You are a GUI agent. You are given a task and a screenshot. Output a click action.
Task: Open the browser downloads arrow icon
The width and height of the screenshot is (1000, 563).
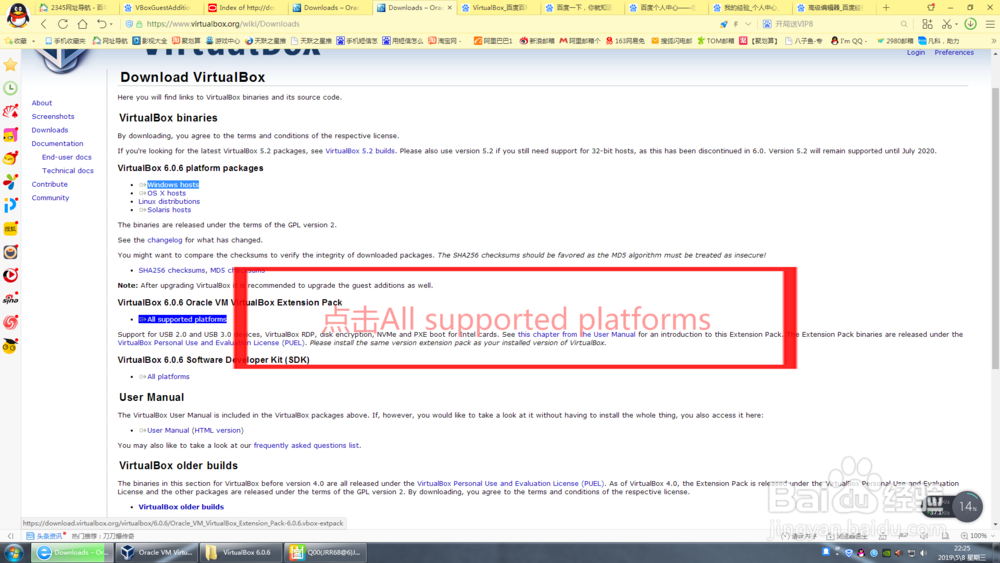click(970, 24)
